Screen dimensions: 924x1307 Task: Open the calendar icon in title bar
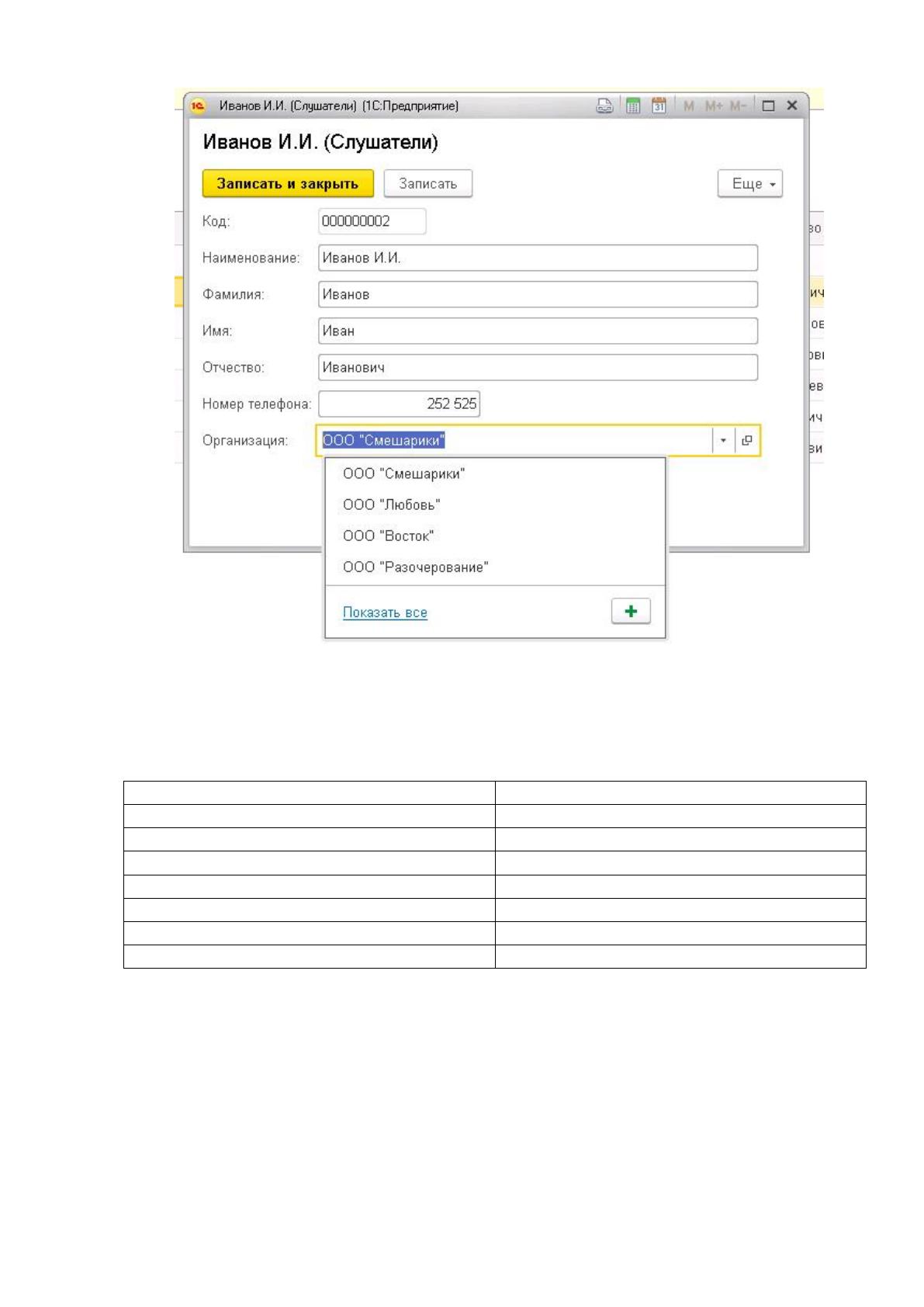[659, 106]
